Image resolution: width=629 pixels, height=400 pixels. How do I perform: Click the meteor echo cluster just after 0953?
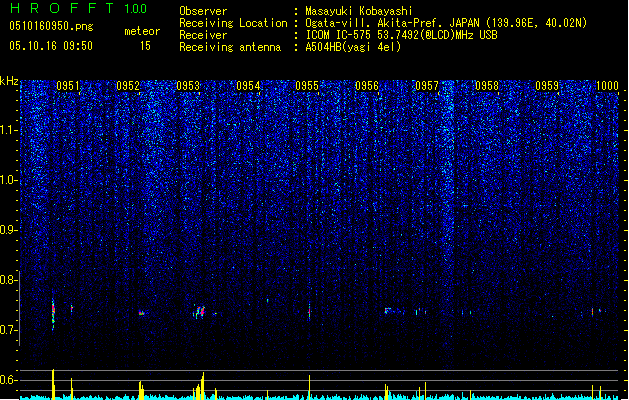200,311
